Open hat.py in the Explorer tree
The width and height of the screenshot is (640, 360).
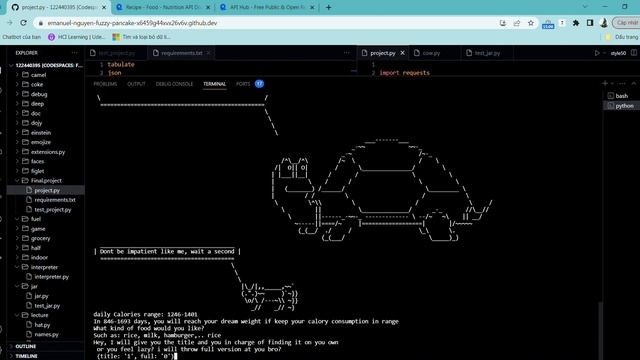pyautogui.click(x=46, y=325)
